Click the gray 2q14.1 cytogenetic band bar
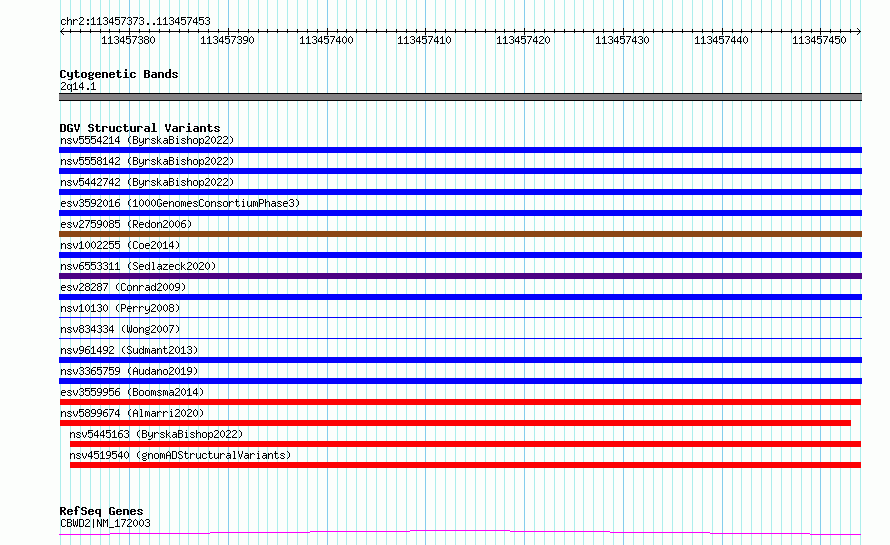890x545 pixels. click(x=460, y=97)
